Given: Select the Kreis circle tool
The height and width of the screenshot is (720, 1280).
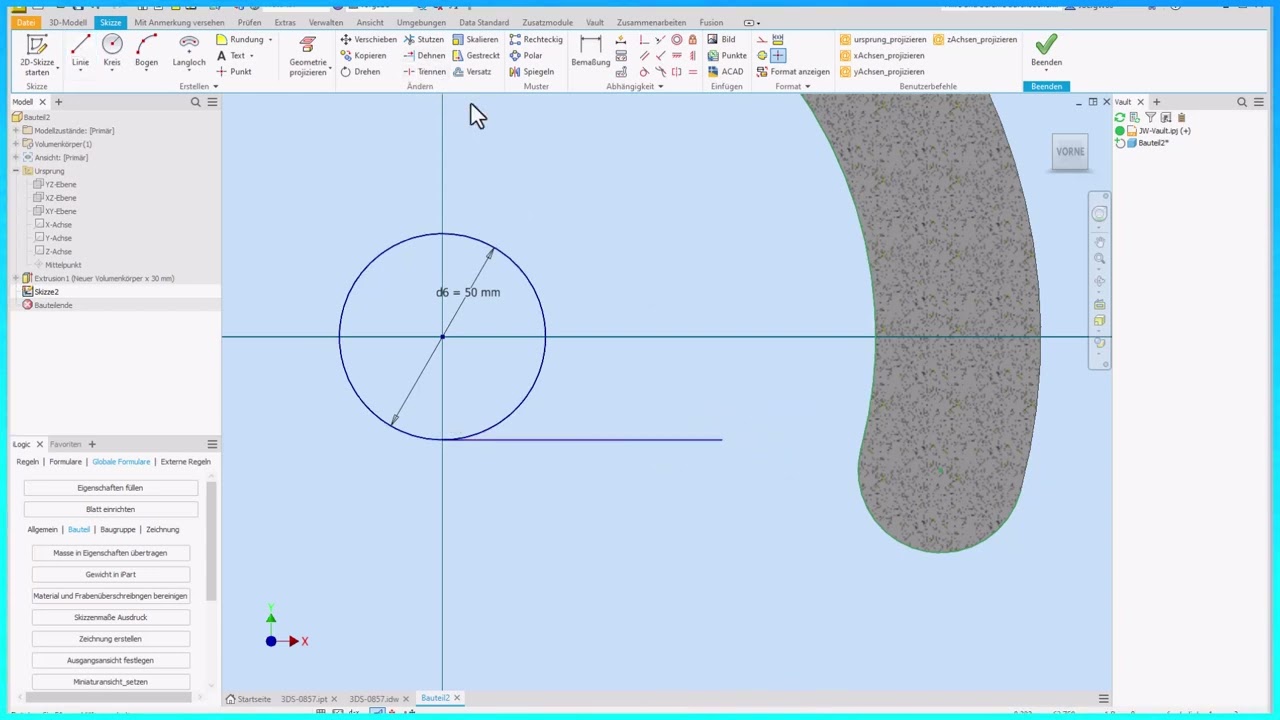Looking at the screenshot, I should [x=112, y=51].
